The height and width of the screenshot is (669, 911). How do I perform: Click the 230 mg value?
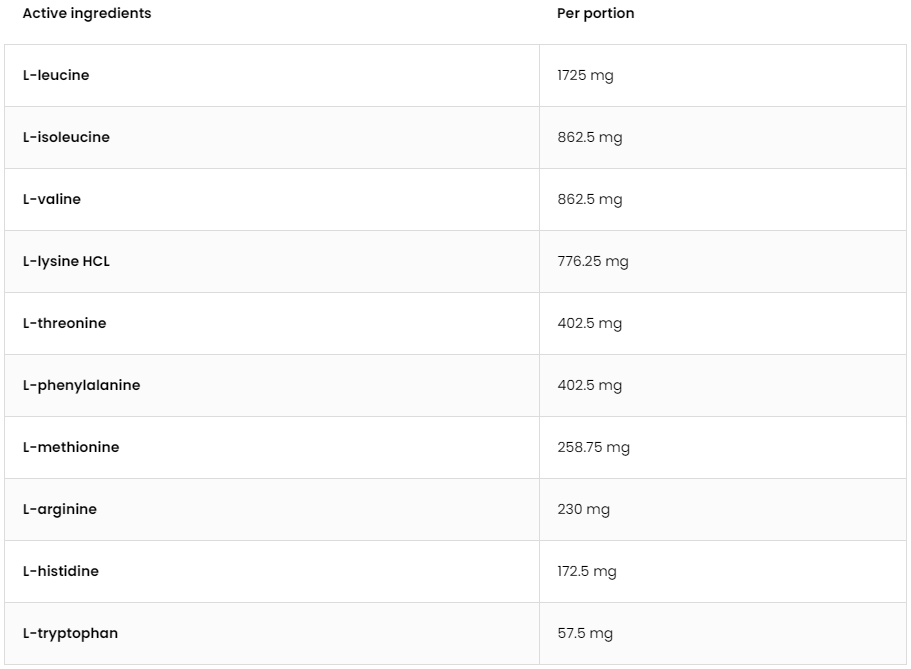pyautogui.click(x=583, y=510)
